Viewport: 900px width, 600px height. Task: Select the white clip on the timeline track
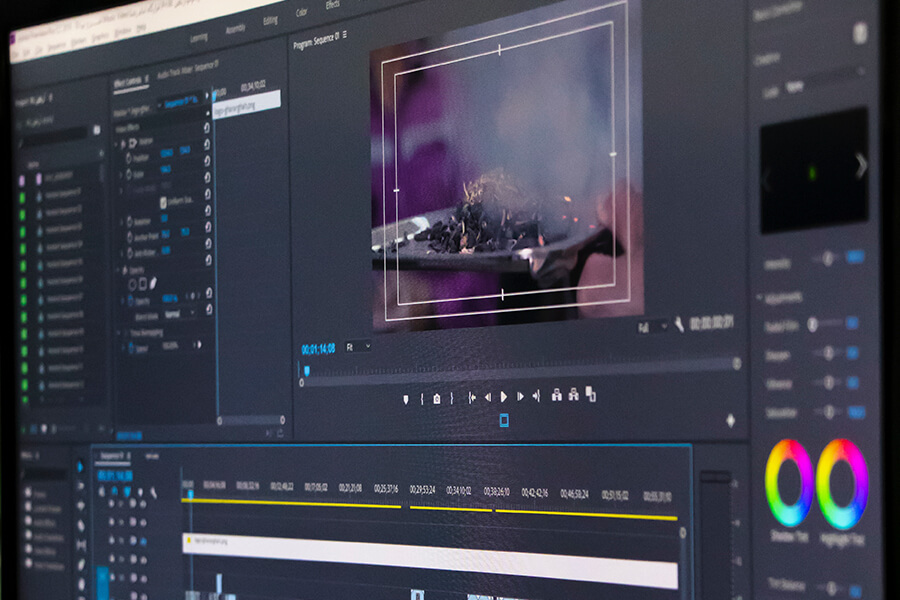430,560
